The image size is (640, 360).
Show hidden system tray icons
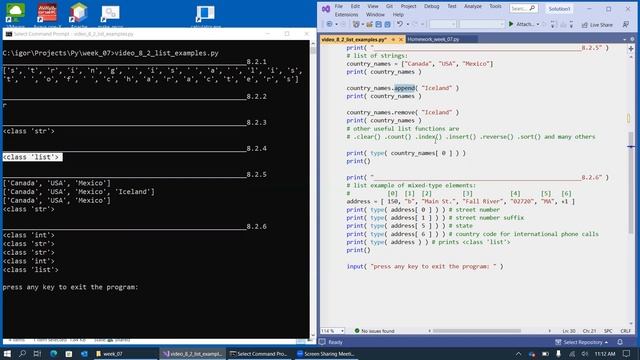[x=518, y=354]
